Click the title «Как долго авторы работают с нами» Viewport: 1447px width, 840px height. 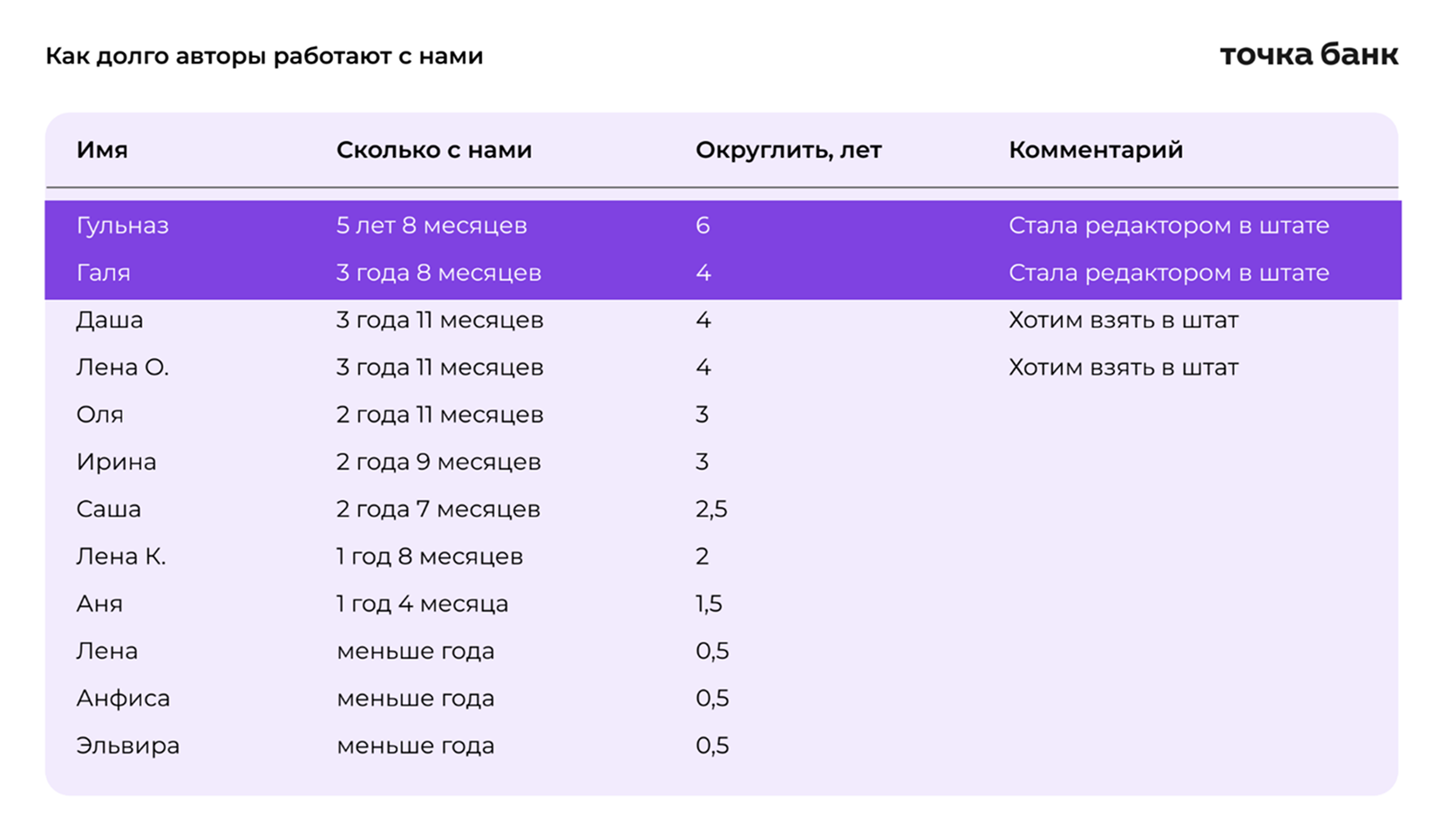tap(264, 57)
